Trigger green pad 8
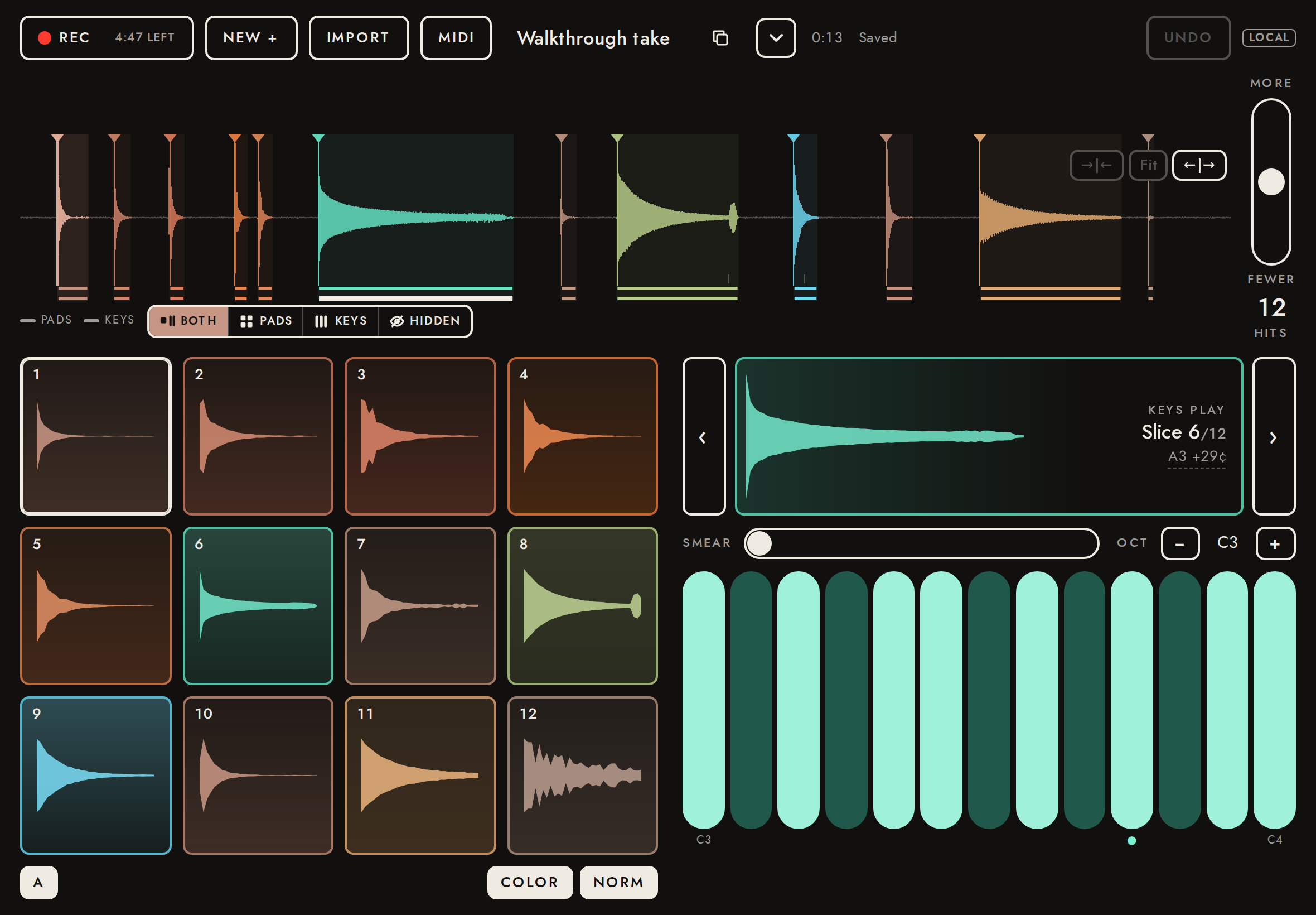The image size is (1316, 915). point(583,606)
